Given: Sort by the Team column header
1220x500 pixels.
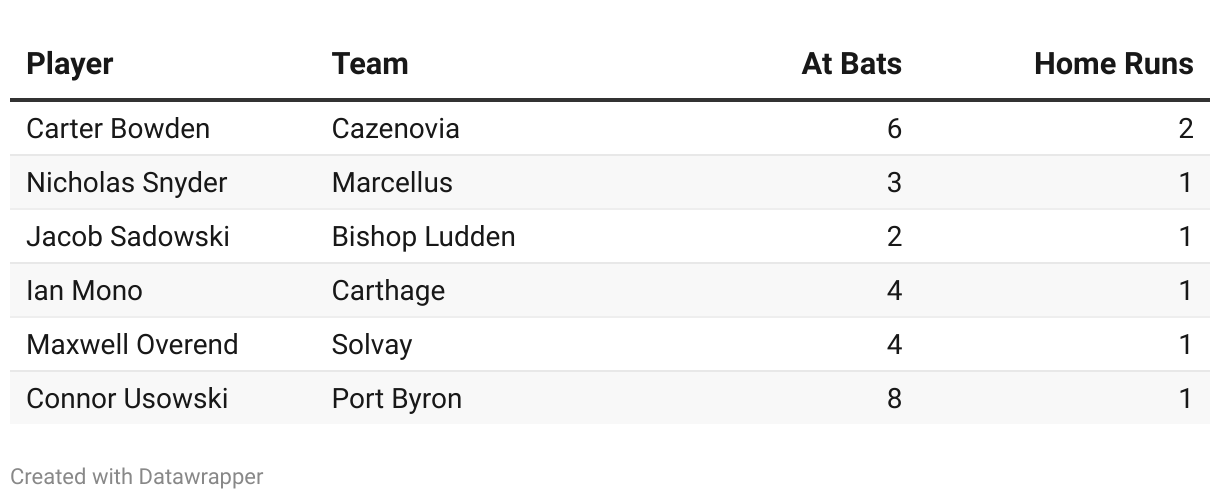Looking at the screenshot, I should pos(370,64).
